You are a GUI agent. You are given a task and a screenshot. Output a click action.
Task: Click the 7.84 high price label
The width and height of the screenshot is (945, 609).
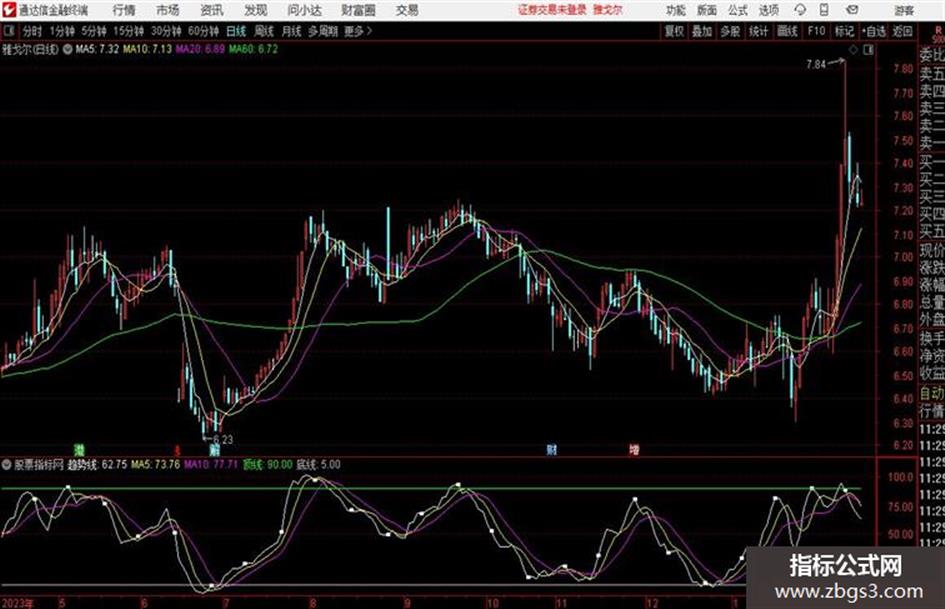pos(816,64)
